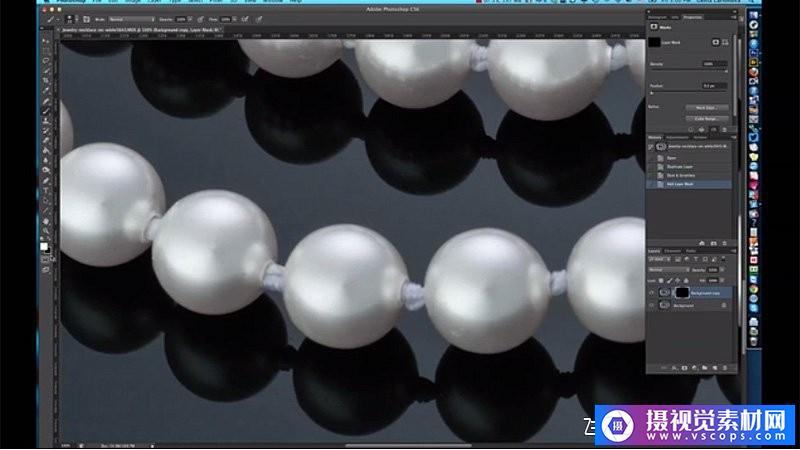The image size is (800, 450).
Task: Open layer filter Kind dropdown
Action: pos(659,259)
